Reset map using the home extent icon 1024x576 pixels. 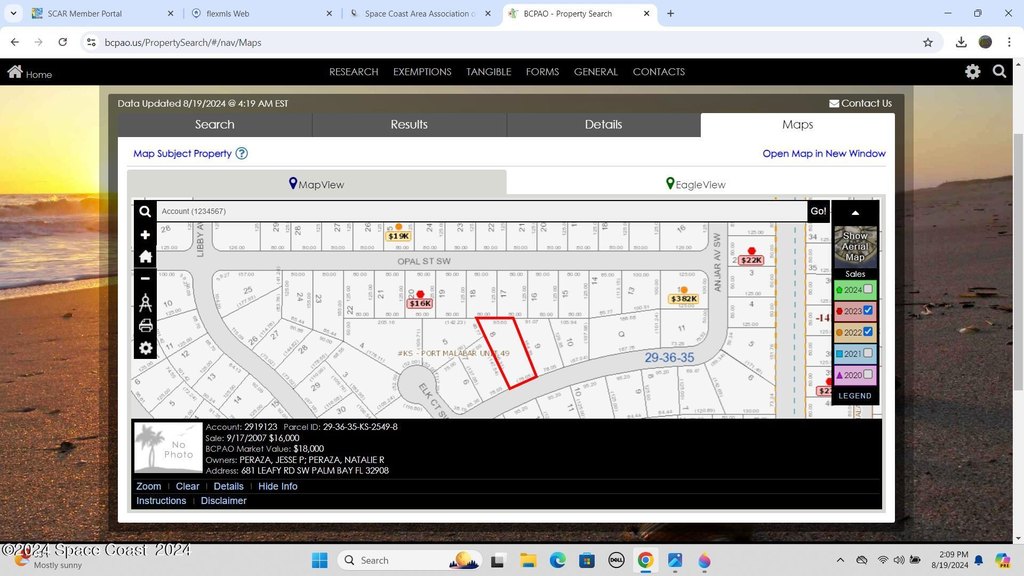[x=145, y=256]
